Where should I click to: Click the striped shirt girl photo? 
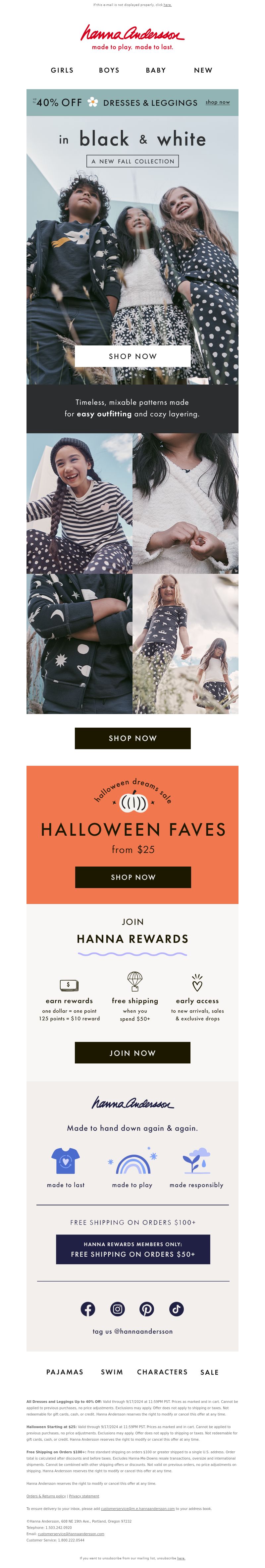79,504
